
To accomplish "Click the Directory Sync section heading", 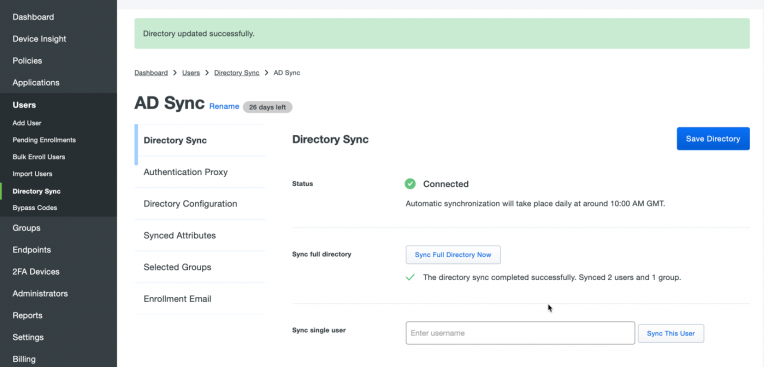I will point(330,140).
